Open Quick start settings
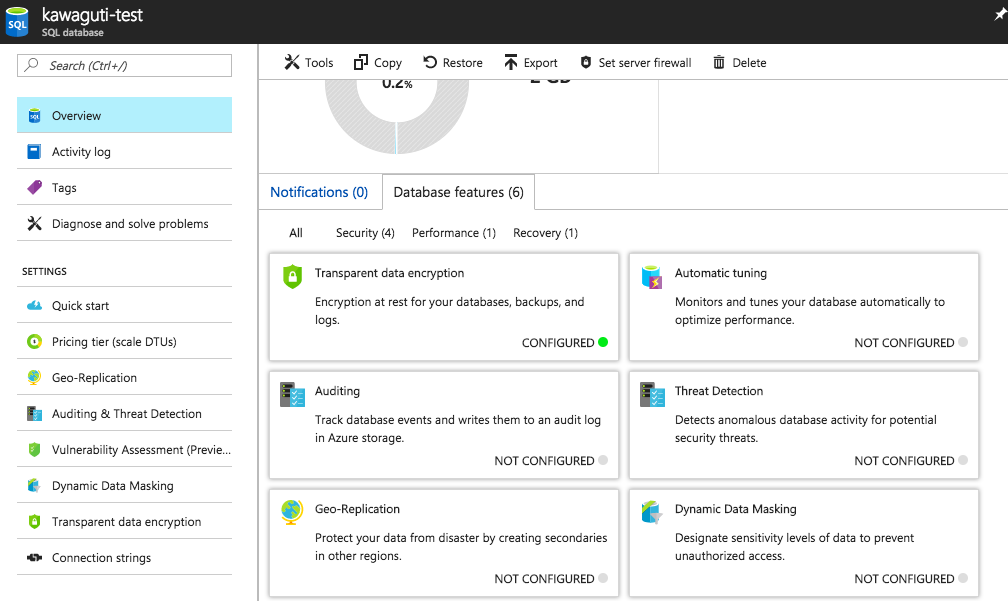This screenshot has height=601, width=1008. coord(124,305)
